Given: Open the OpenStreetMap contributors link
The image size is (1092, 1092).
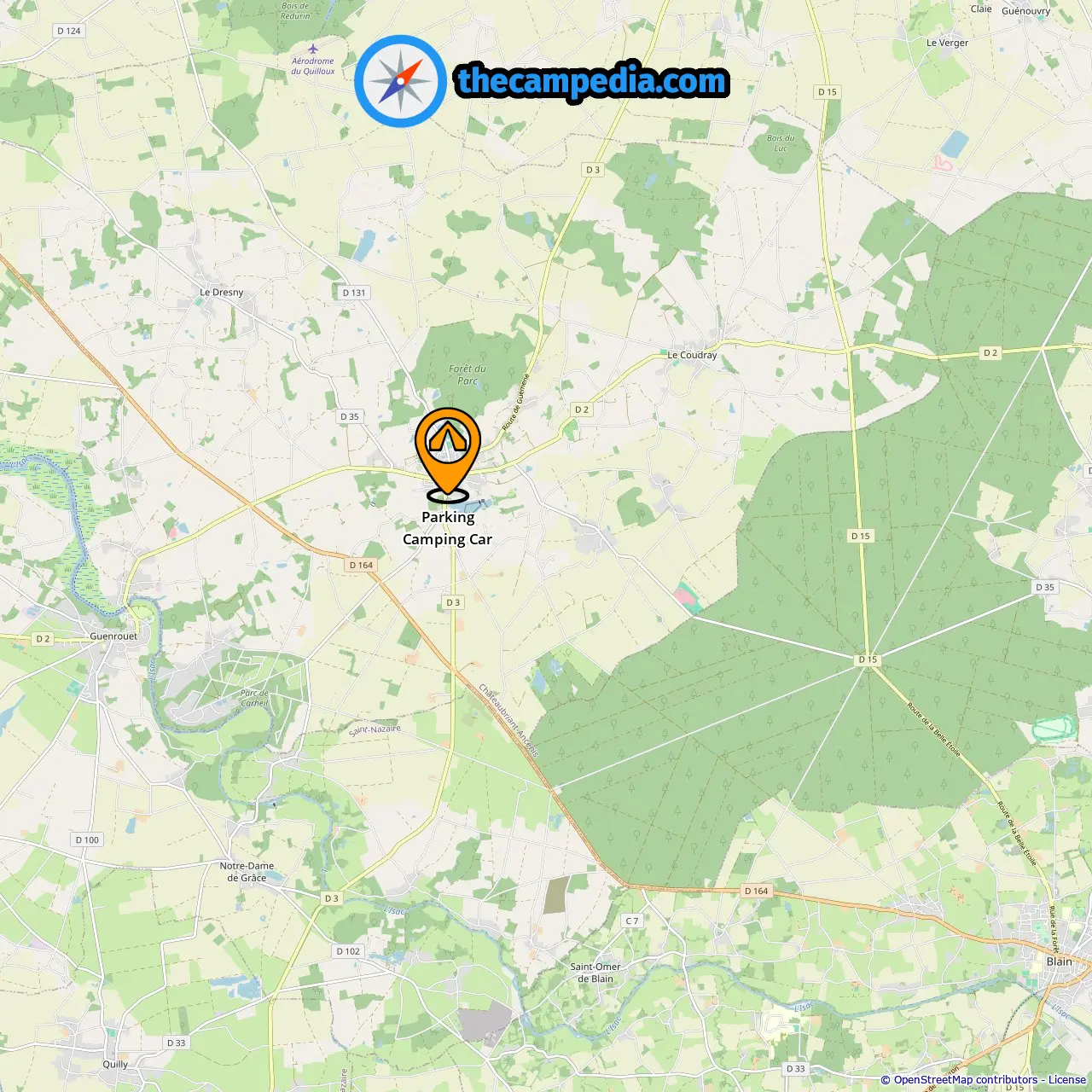Looking at the screenshot, I should 966,1080.
